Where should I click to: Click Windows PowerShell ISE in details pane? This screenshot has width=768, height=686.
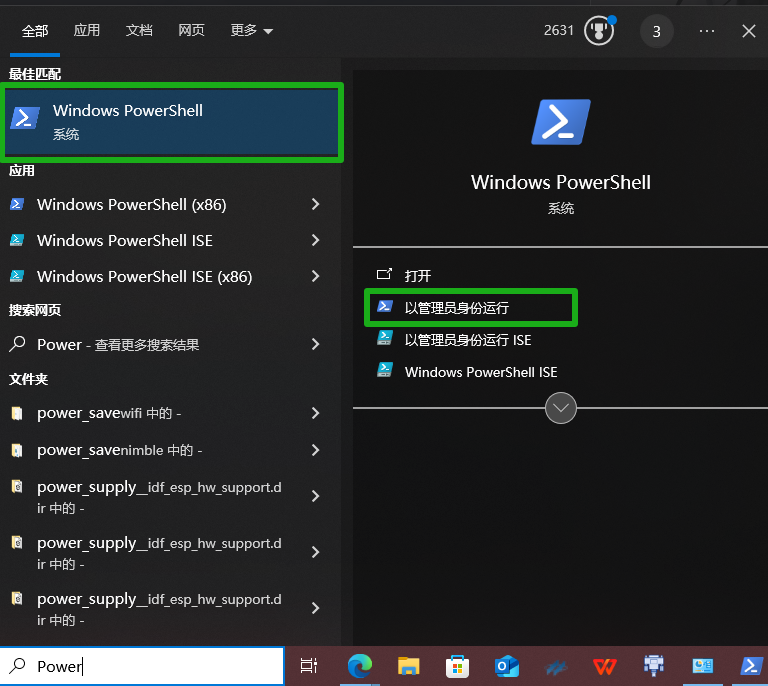[481, 372]
